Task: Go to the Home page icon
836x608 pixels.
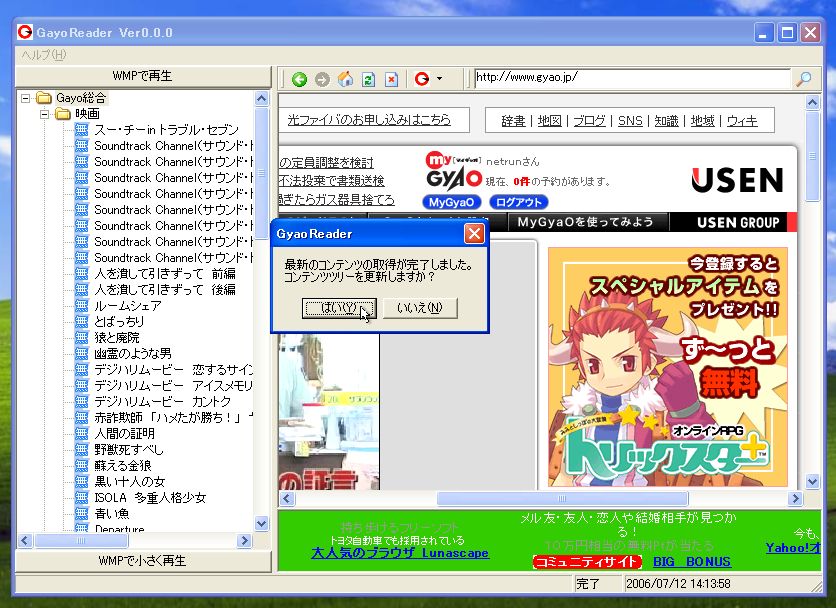Action: point(345,79)
